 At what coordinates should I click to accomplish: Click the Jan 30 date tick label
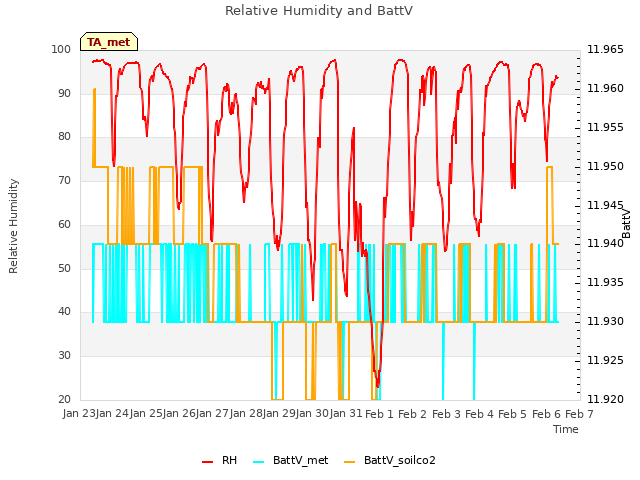[x=312, y=413]
